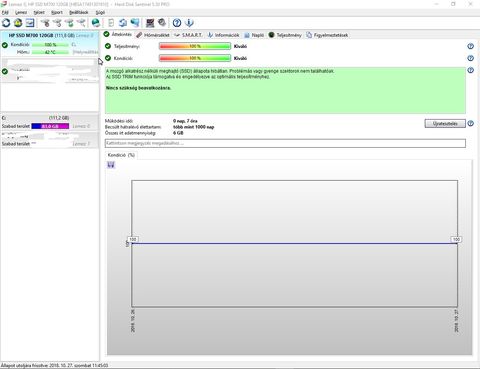This screenshot has height=369, width=480.
Task: Click green check icon next to main Kondíció bar
Action: point(108,58)
